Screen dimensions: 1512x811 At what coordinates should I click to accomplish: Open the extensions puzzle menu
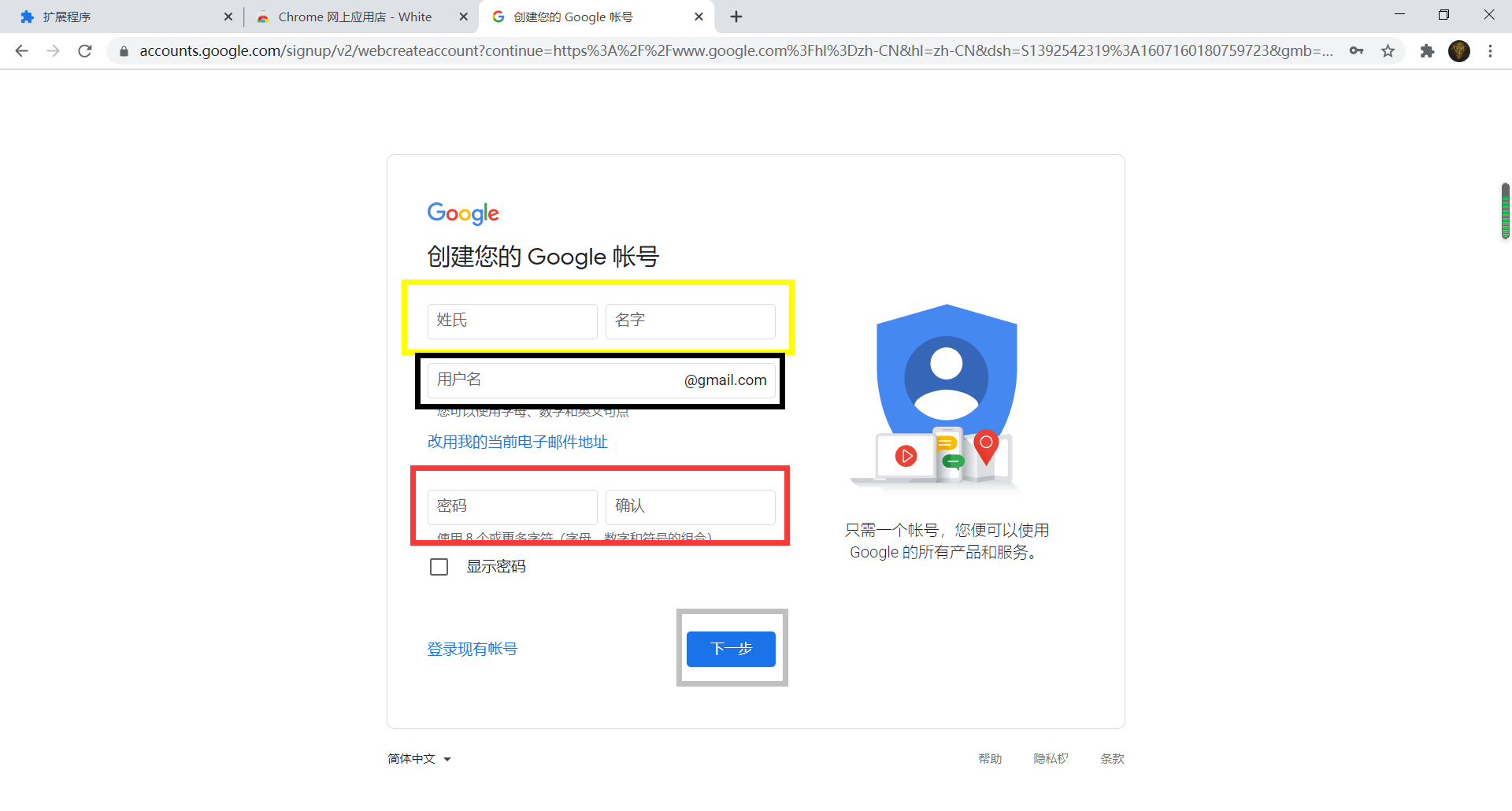[x=1427, y=51]
